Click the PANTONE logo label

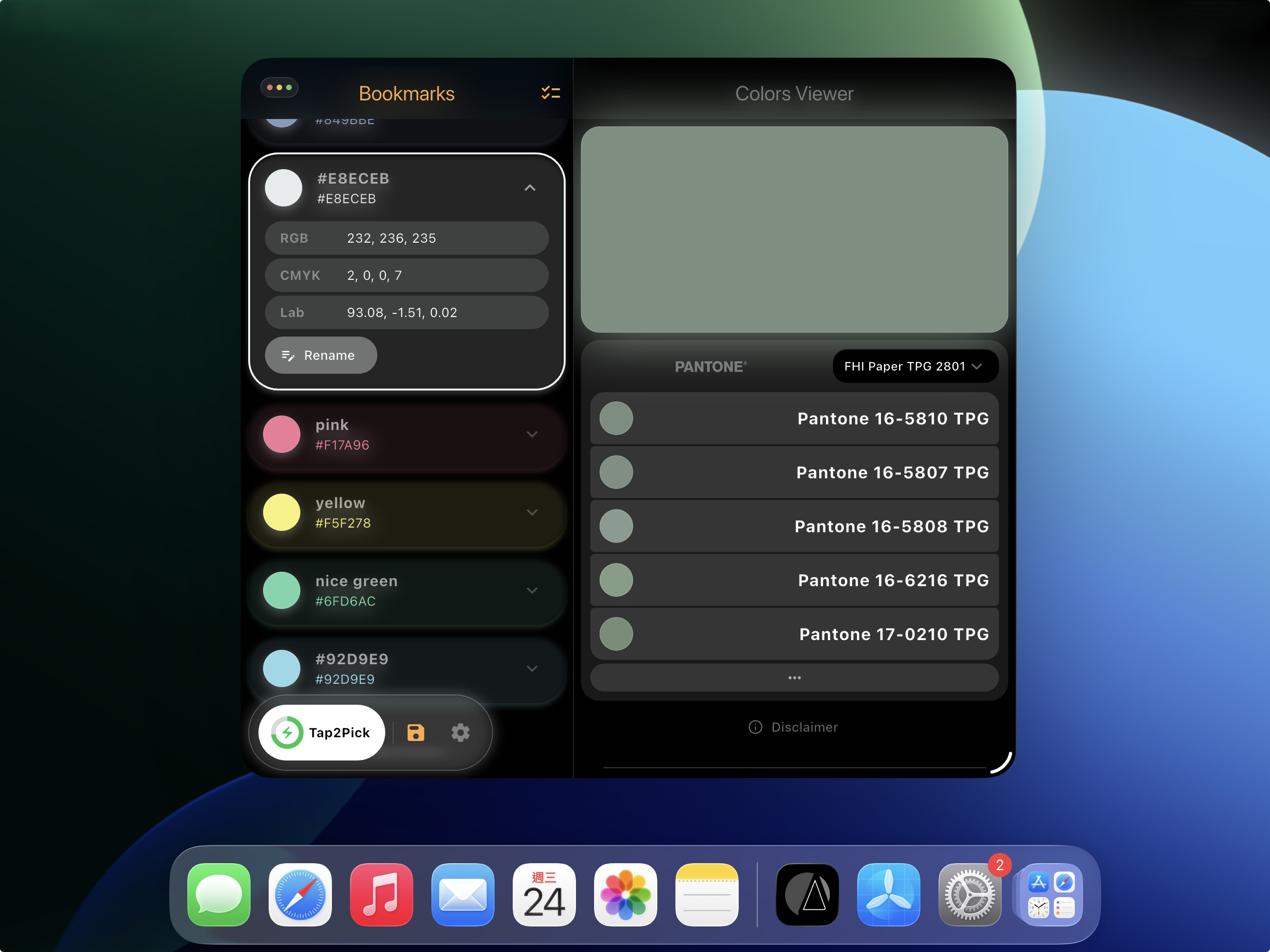[711, 367]
